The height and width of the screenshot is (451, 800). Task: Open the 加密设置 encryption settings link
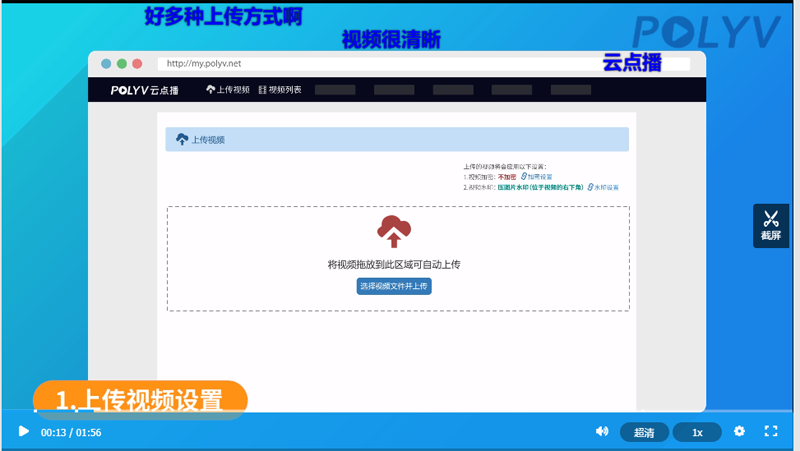coord(539,177)
